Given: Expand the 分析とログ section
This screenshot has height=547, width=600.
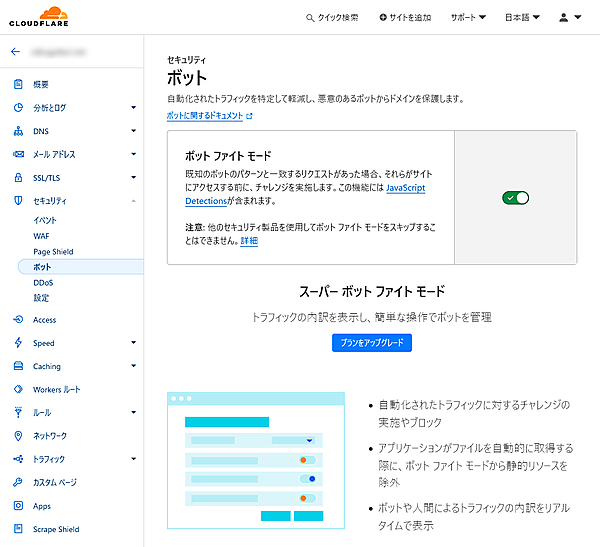Looking at the screenshot, I should 133,108.
